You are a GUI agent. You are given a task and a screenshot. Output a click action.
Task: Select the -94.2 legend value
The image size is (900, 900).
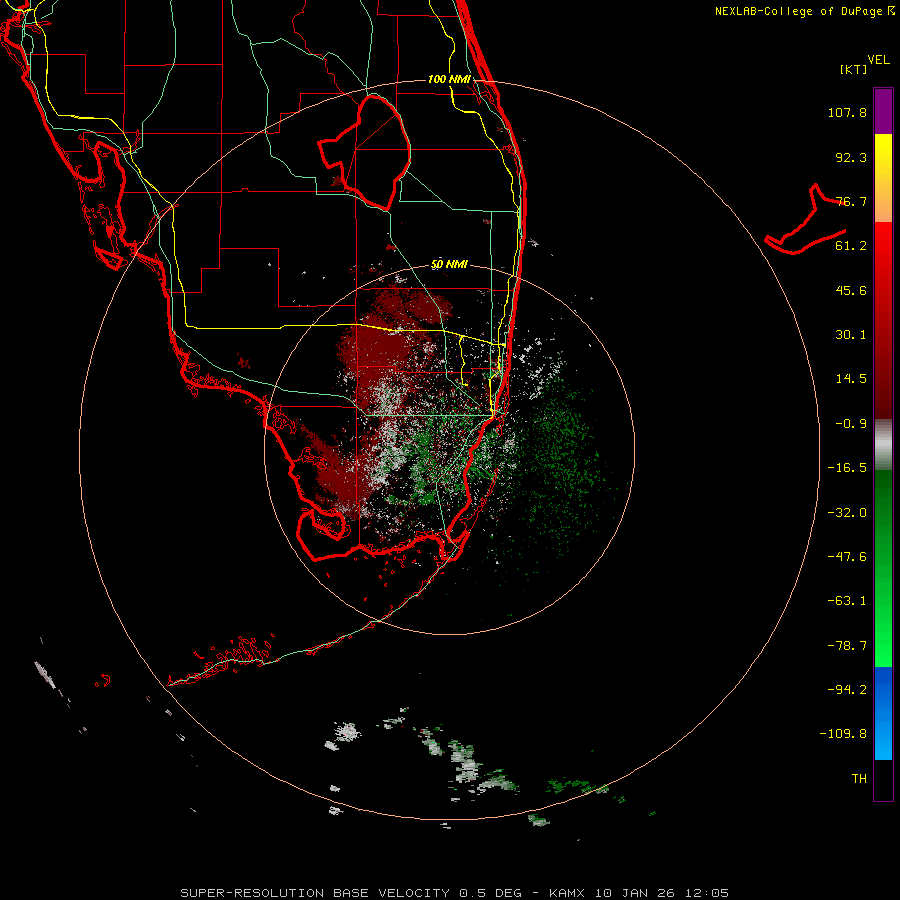[847, 689]
